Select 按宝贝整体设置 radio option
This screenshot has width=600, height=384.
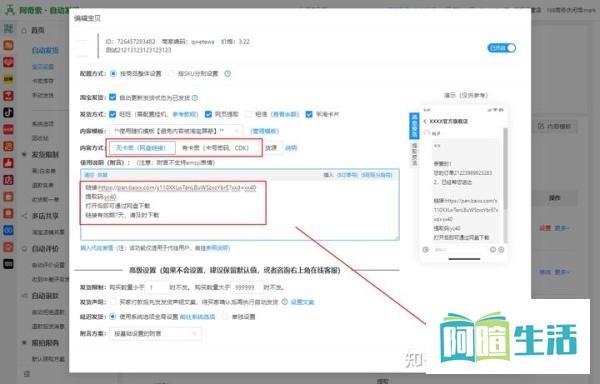coord(113,73)
